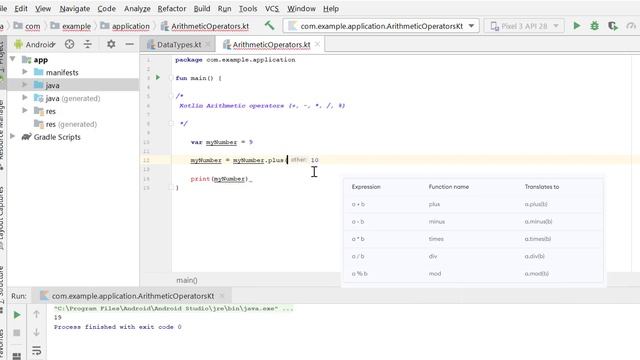Viewport: 640px width, 360px height.
Task: Open the project panel settings gear
Action: [111, 44]
